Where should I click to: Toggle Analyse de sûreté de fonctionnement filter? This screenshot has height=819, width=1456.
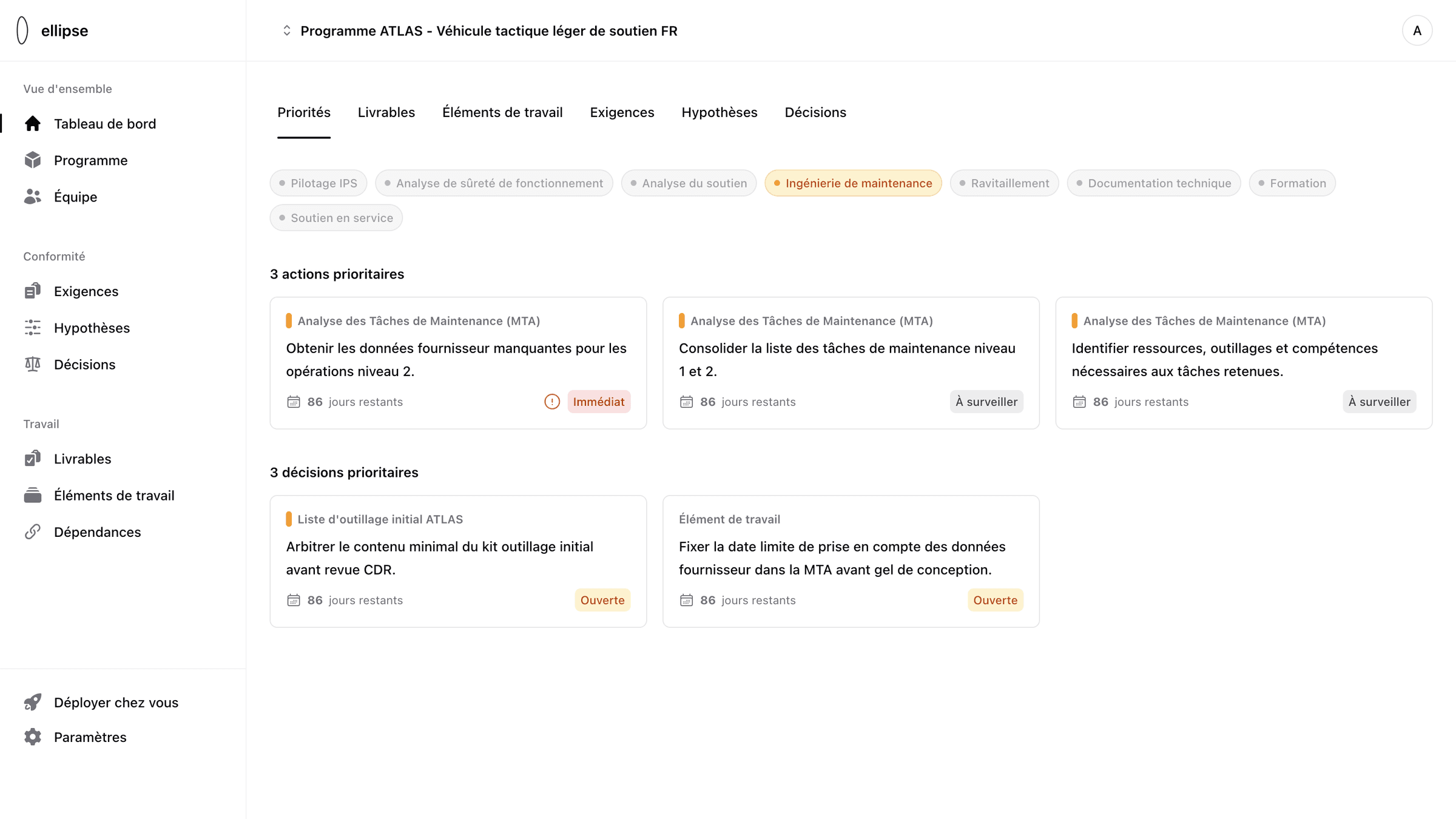click(494, 183)
